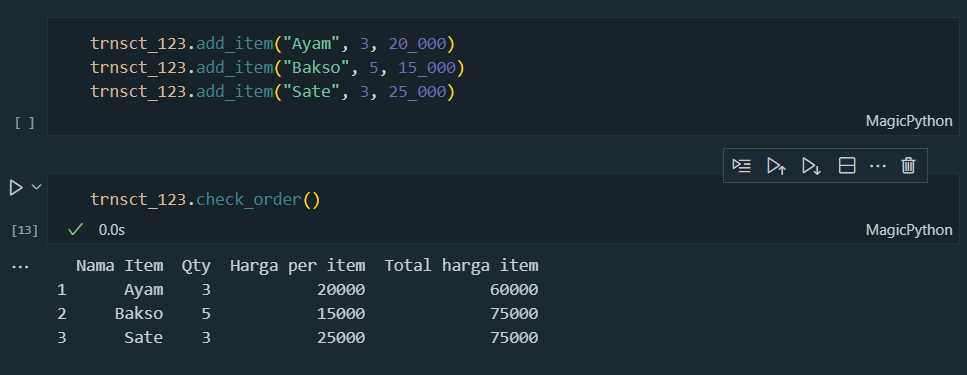Screen dimensions: 967x375
Task: Click the Total harga item column header
Action: [x=461, y=266]
